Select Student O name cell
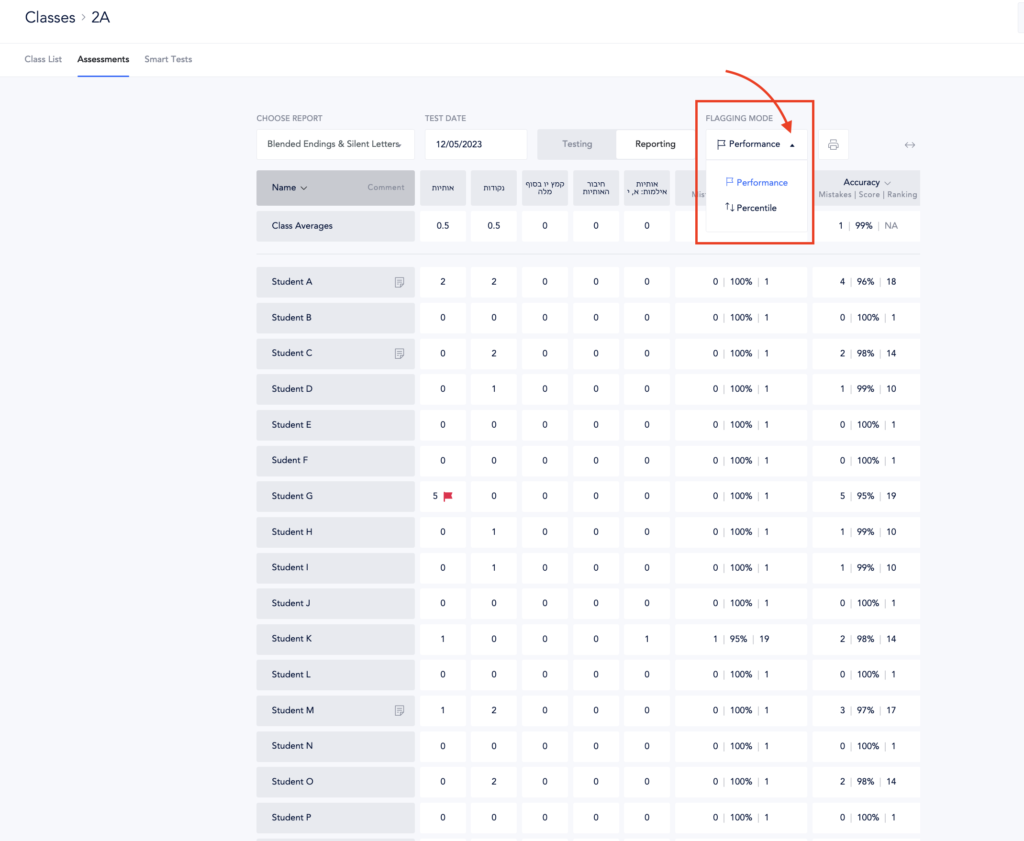Viewport: 1024px width, 841px height. [335, 782]
